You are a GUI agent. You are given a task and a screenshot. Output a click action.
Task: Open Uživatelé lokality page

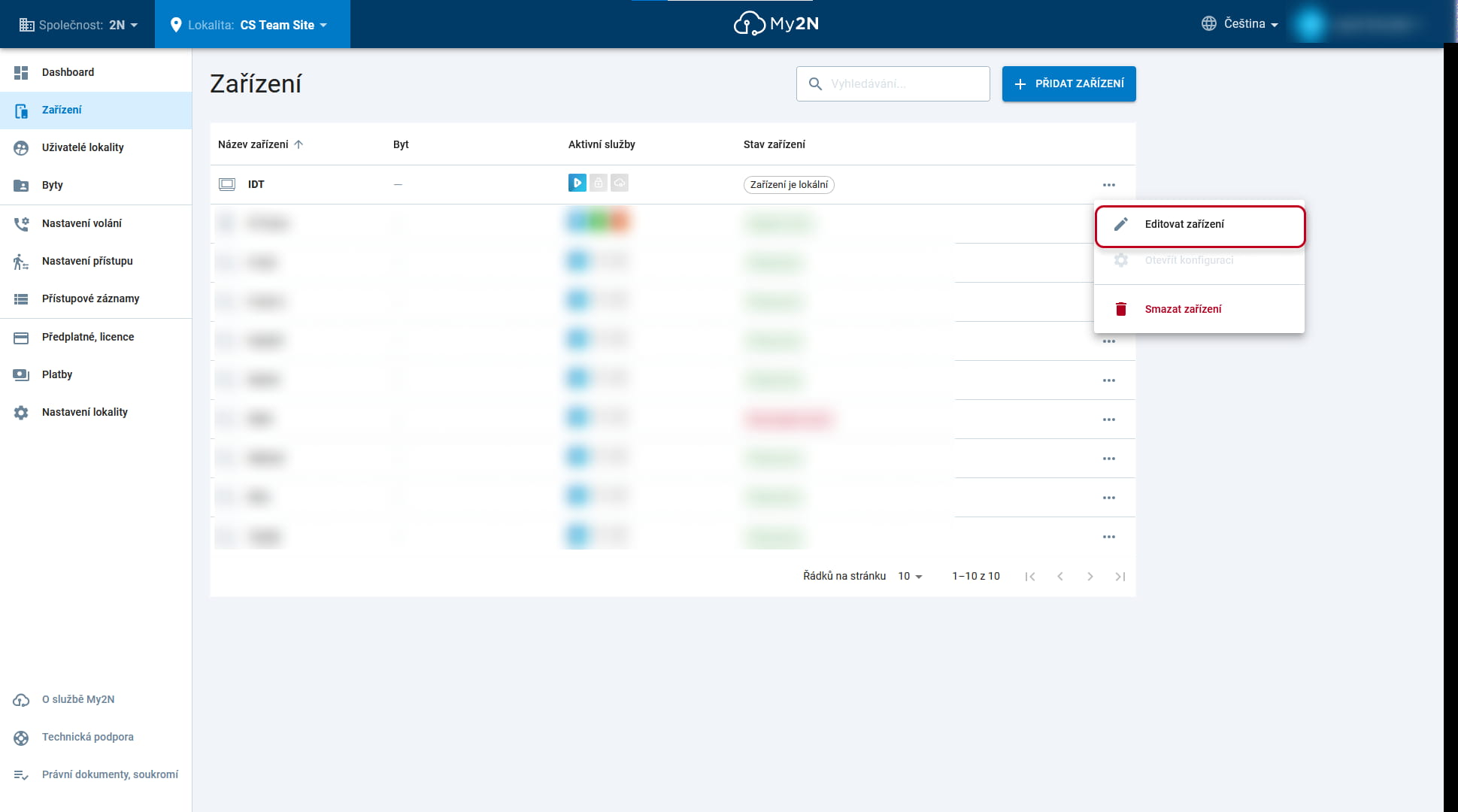pos(95,148)
